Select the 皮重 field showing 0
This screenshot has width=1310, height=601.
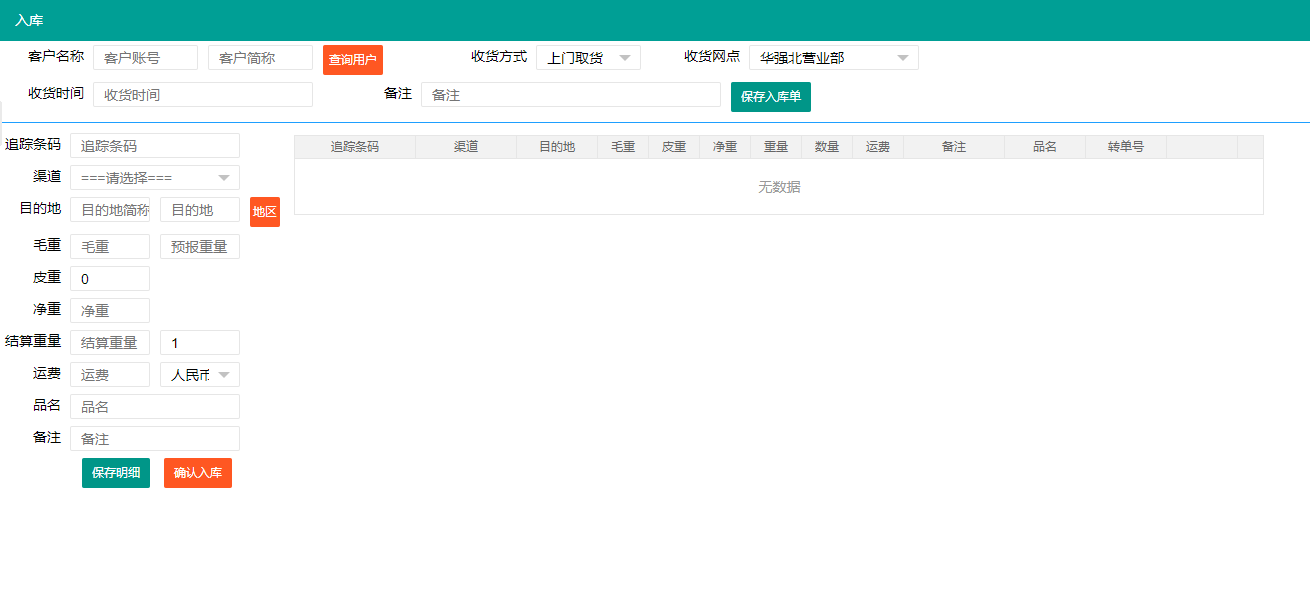click(x=110, y=279)
